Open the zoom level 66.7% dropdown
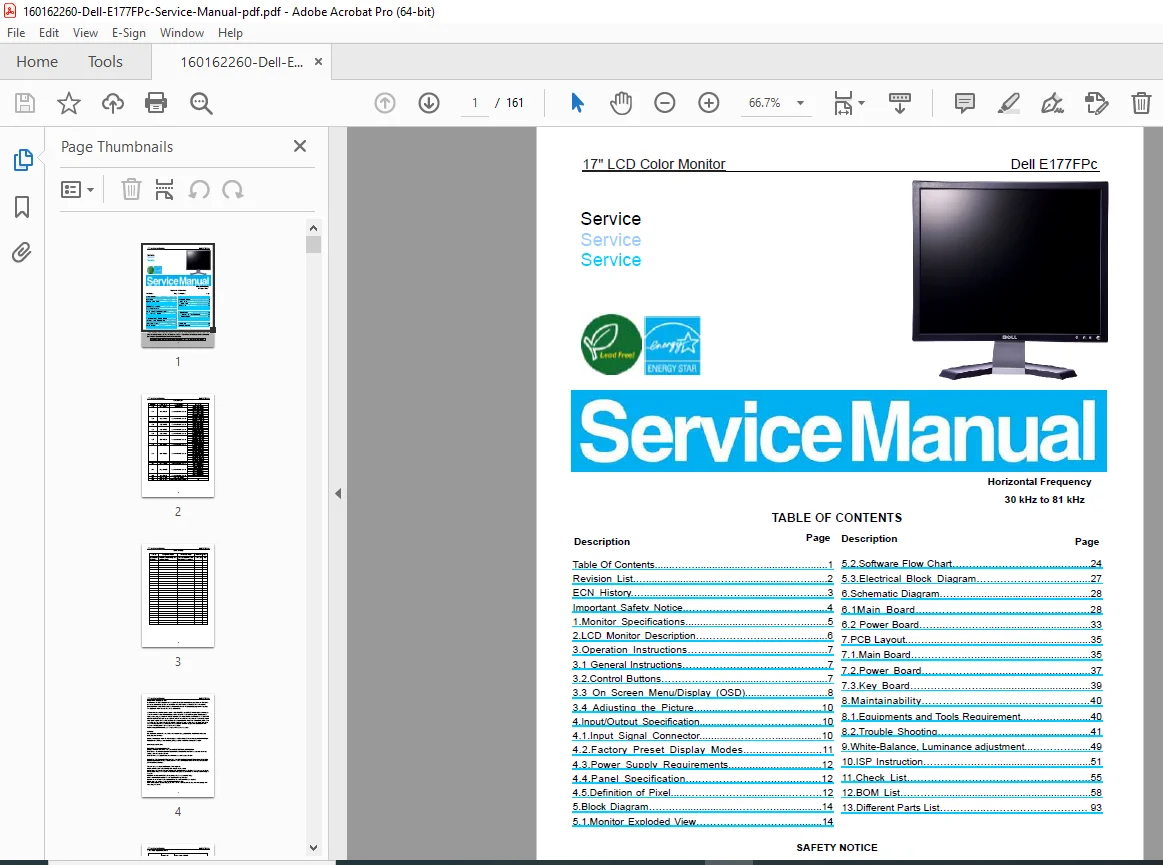Screen dimensions: 1163x865 tap(800, 103)
